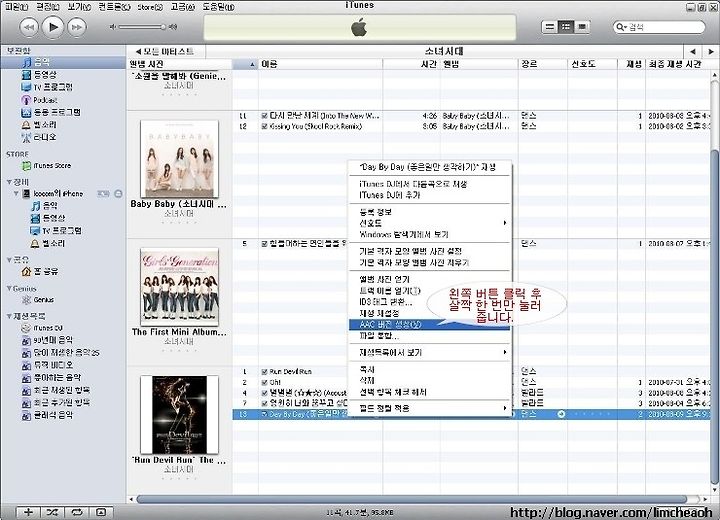Click the next track fast-forward button
Image resolution: width=720 pixels, height=520 pixels.
point(77,27)
